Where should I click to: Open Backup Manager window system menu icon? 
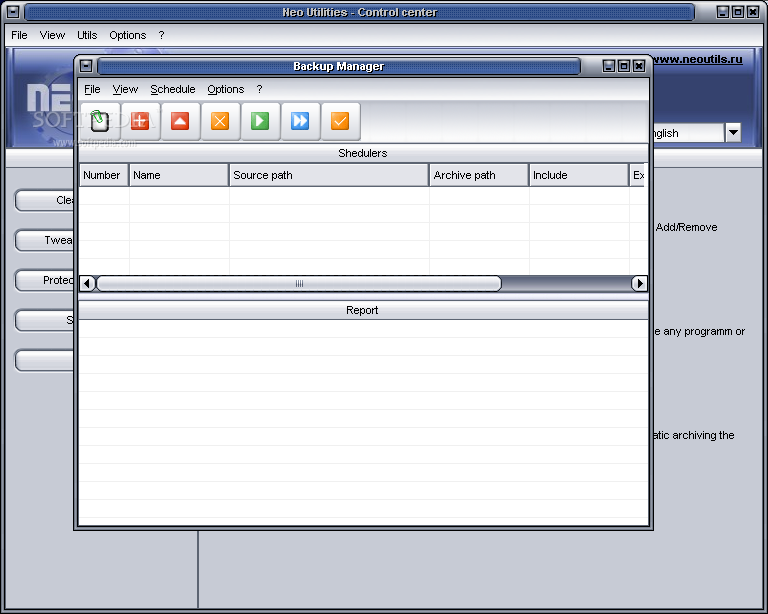tap(86, 66)
